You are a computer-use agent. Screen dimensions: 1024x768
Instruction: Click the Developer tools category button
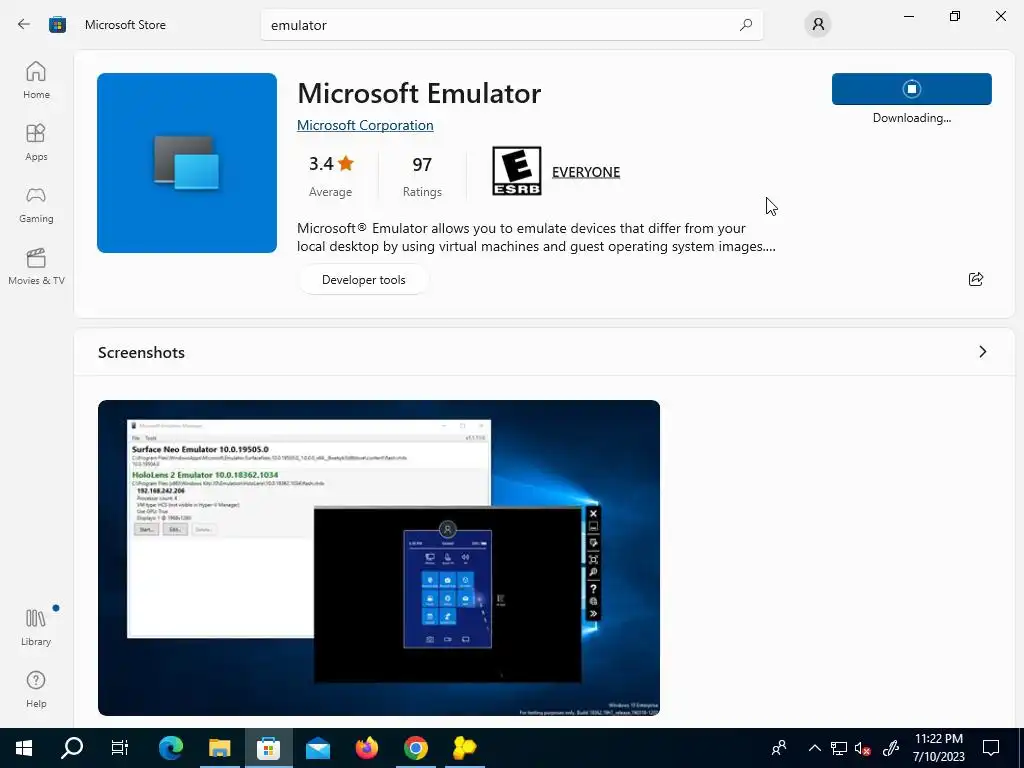(363, 280)
